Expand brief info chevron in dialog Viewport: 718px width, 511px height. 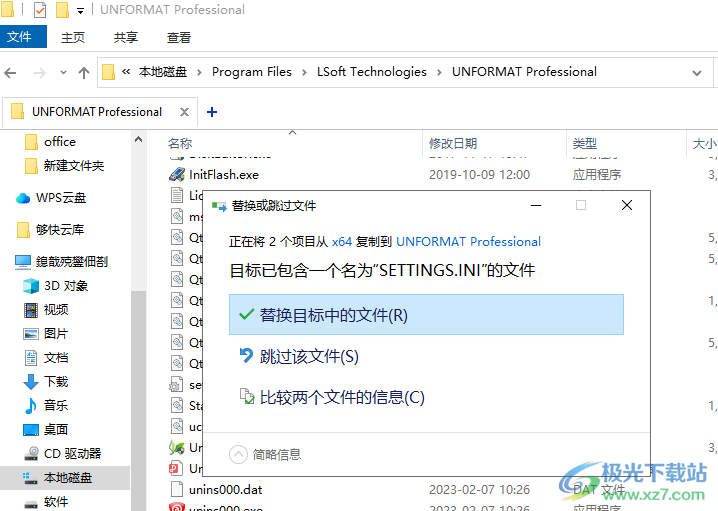238,455
